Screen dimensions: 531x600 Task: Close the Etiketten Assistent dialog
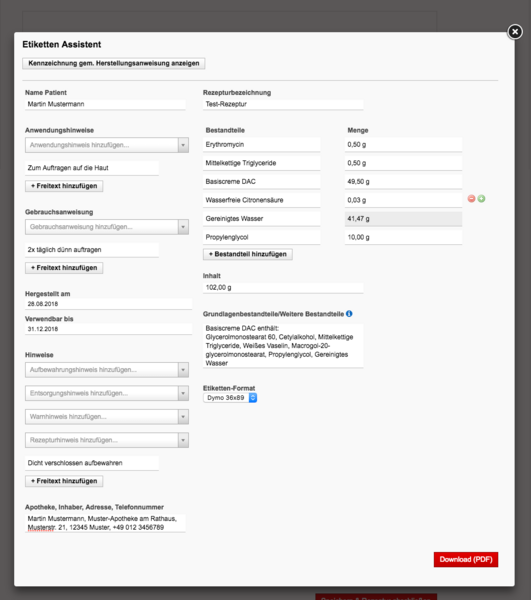tap(515, 32)
